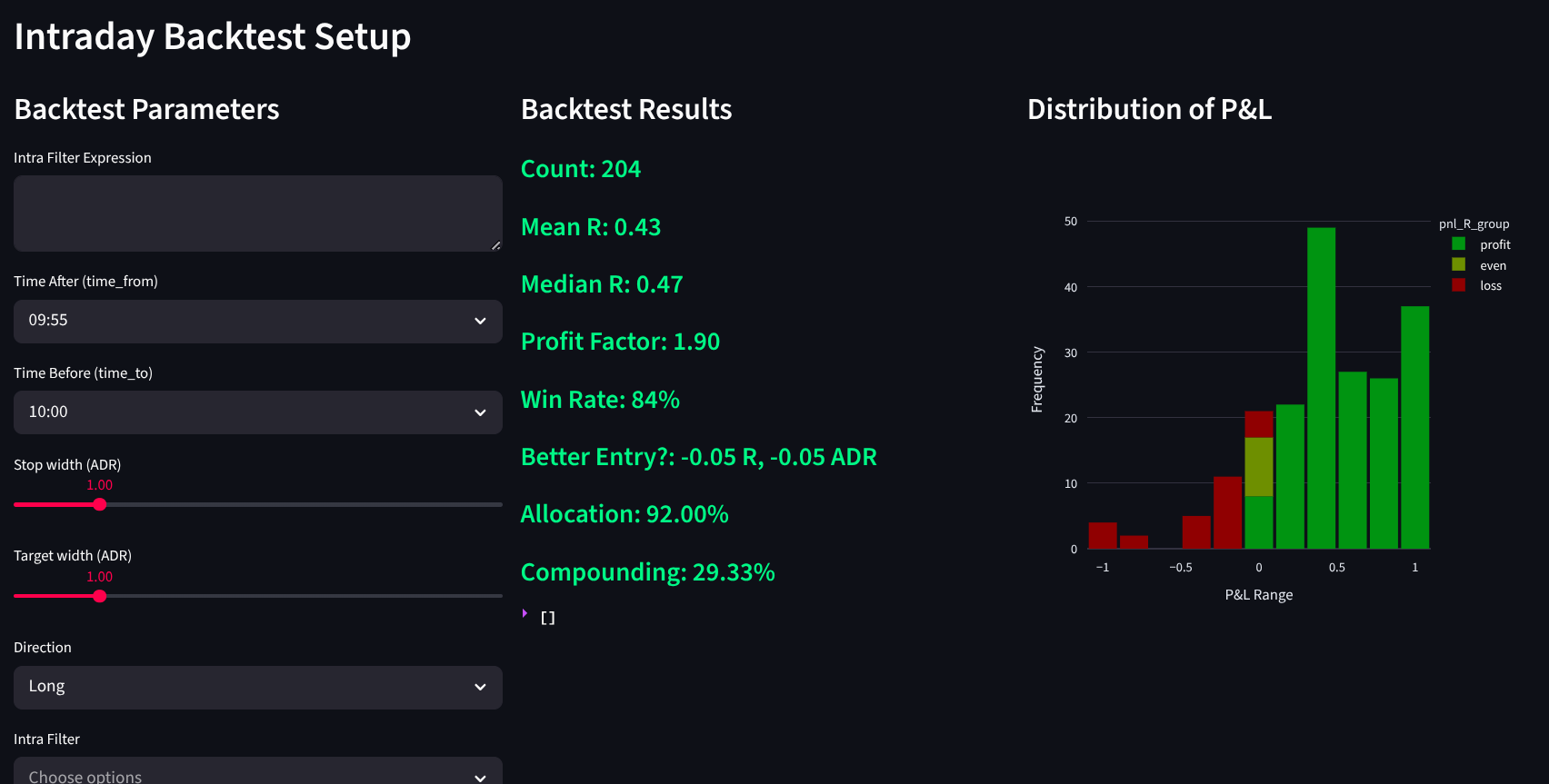
Task: Toggle the even legend swatch
Action: (x=1459, y=264)
